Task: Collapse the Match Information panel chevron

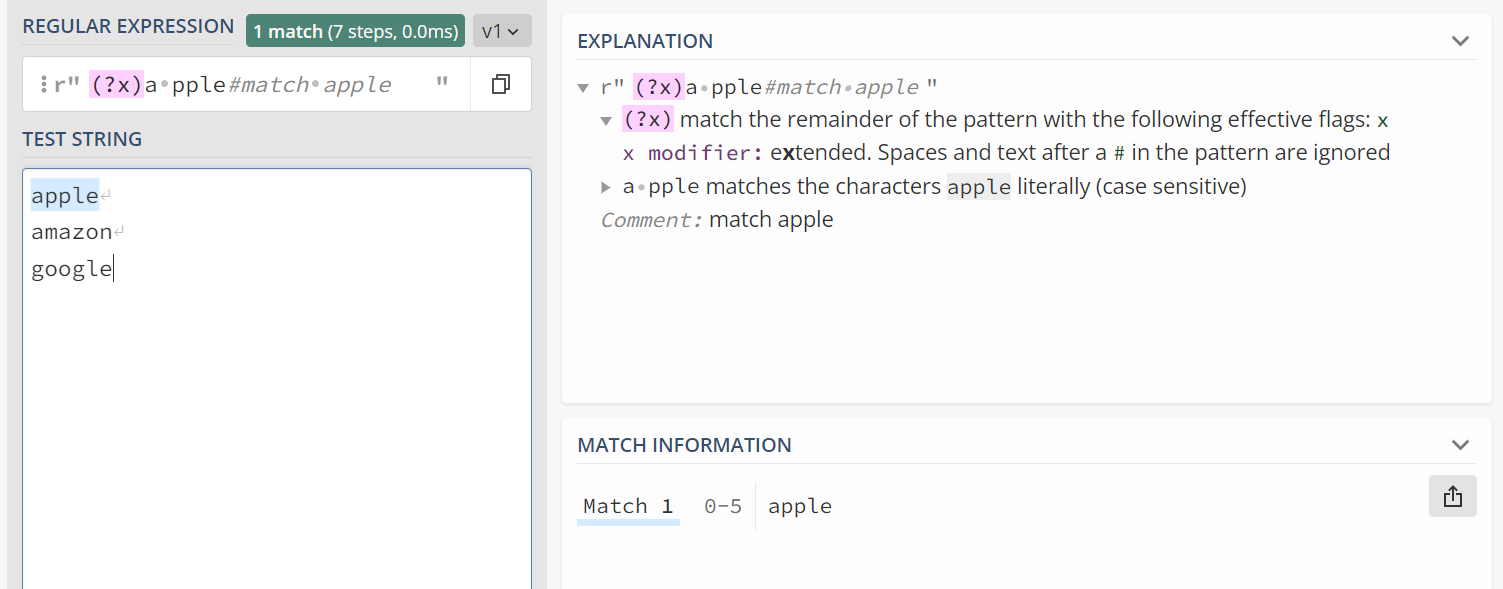Action: coord(1460,445)
